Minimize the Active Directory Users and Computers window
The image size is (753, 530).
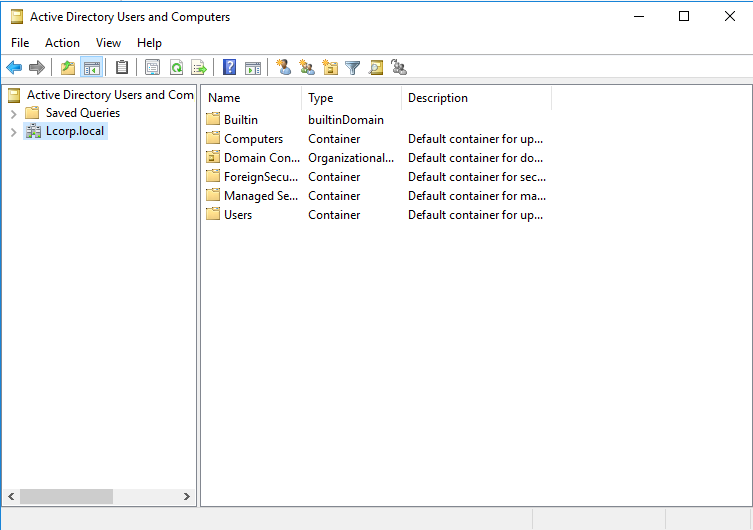coord(639,16)
